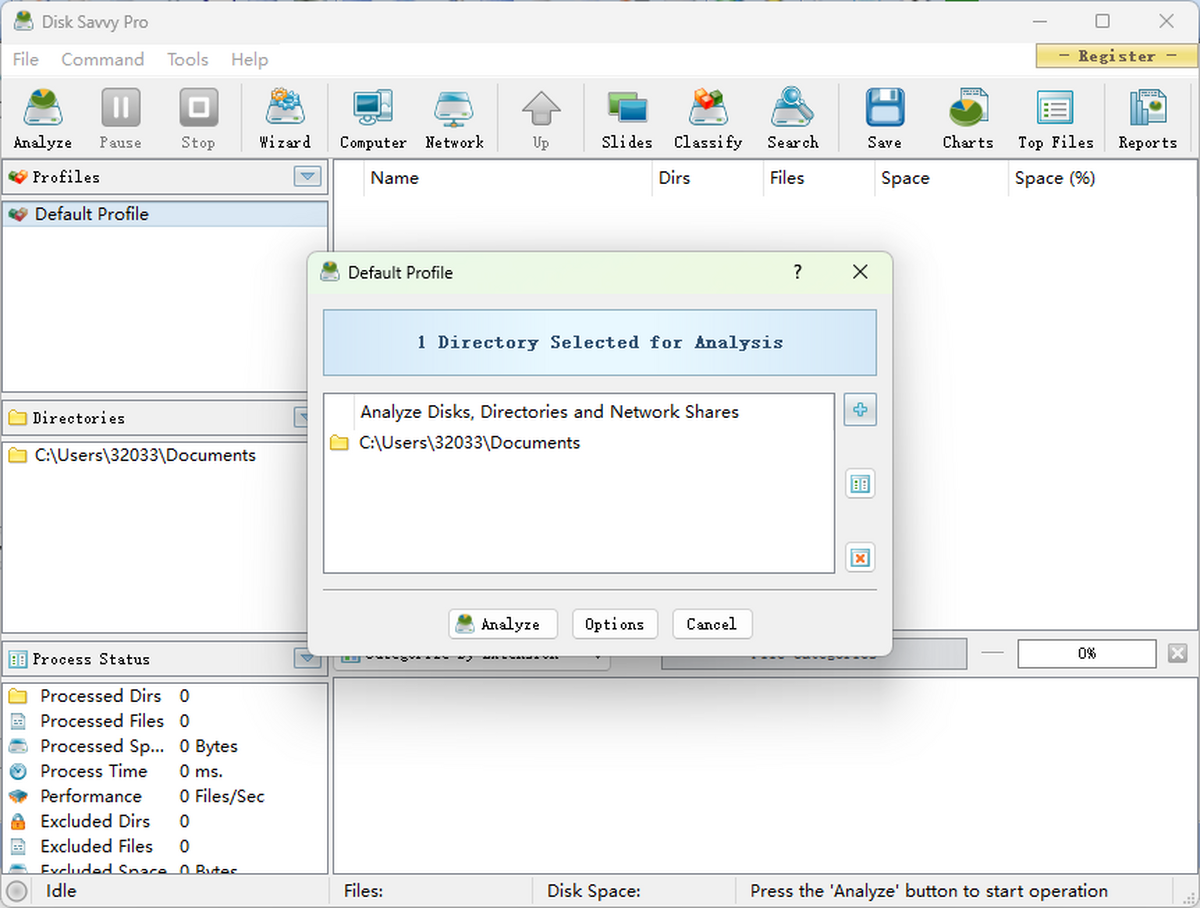The image size is (1200, 908).
Task: Click the Network toolbar icon
Action: pyautogui.click(x=454, y=117)
